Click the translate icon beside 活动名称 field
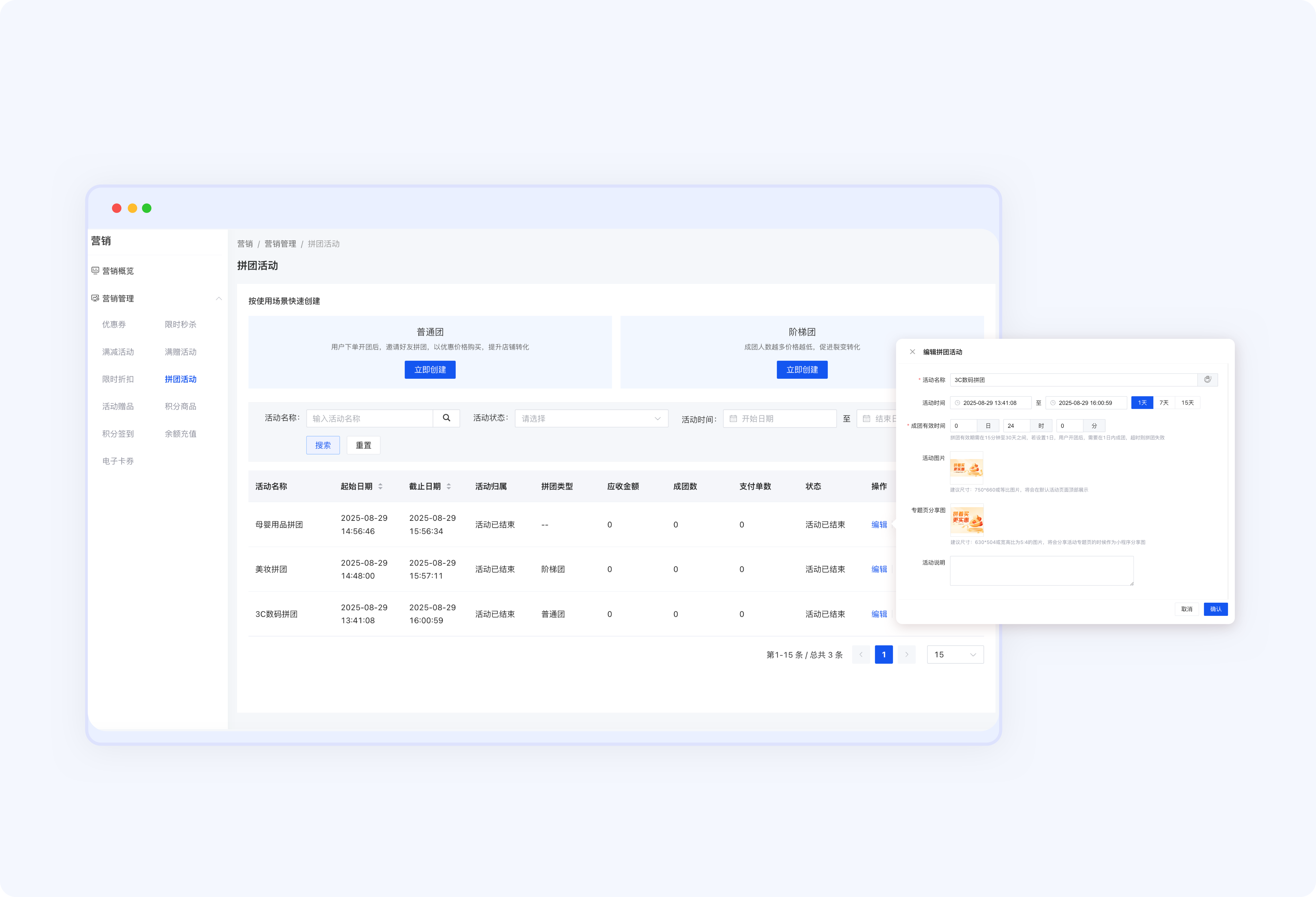Screen dimensions: 1316x897 (x=1207, y=380)
